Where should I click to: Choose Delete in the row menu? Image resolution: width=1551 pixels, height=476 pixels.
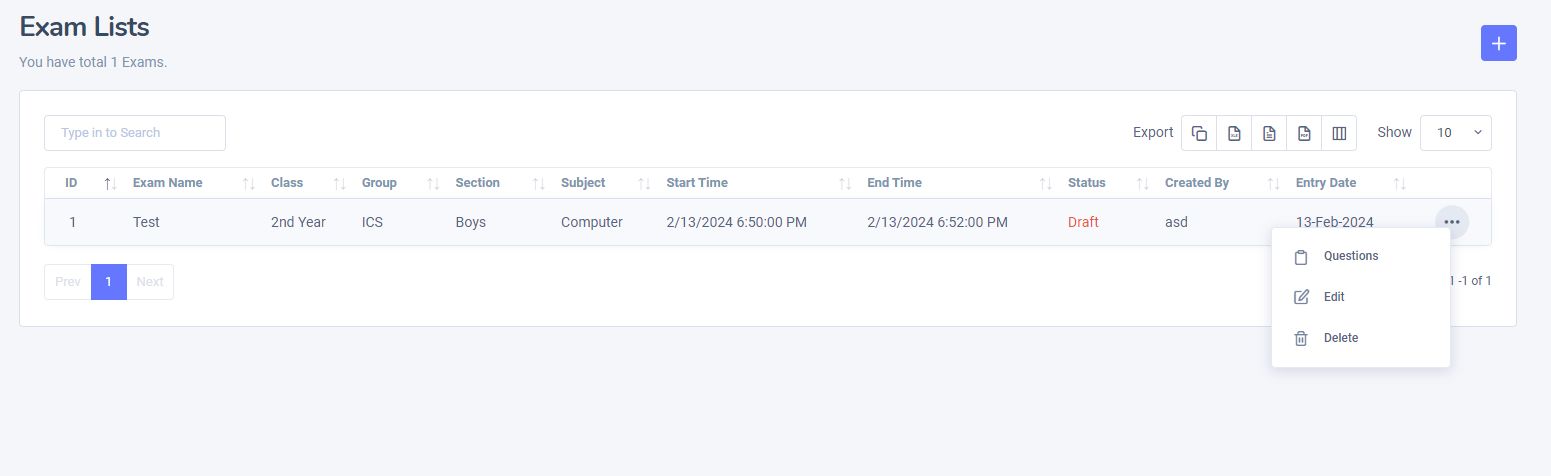[1340, 338]
